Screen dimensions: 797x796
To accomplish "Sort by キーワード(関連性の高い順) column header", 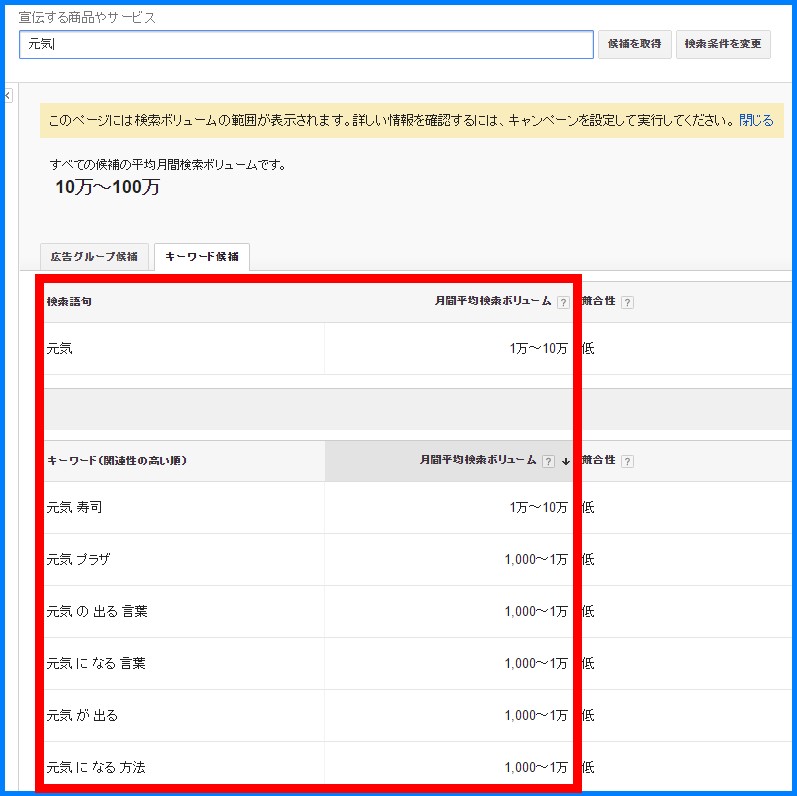I will (117, 461).
